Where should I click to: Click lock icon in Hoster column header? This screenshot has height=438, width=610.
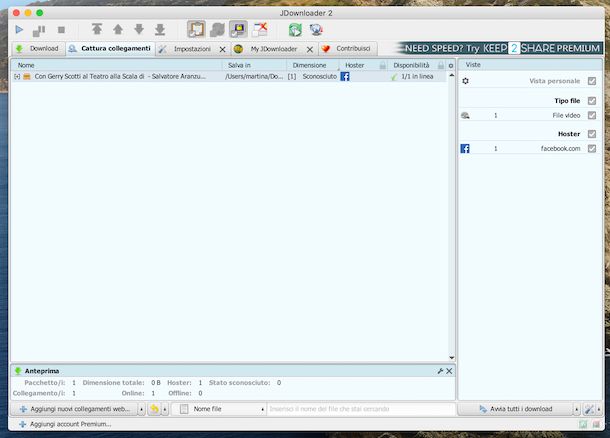click(383, 65)
